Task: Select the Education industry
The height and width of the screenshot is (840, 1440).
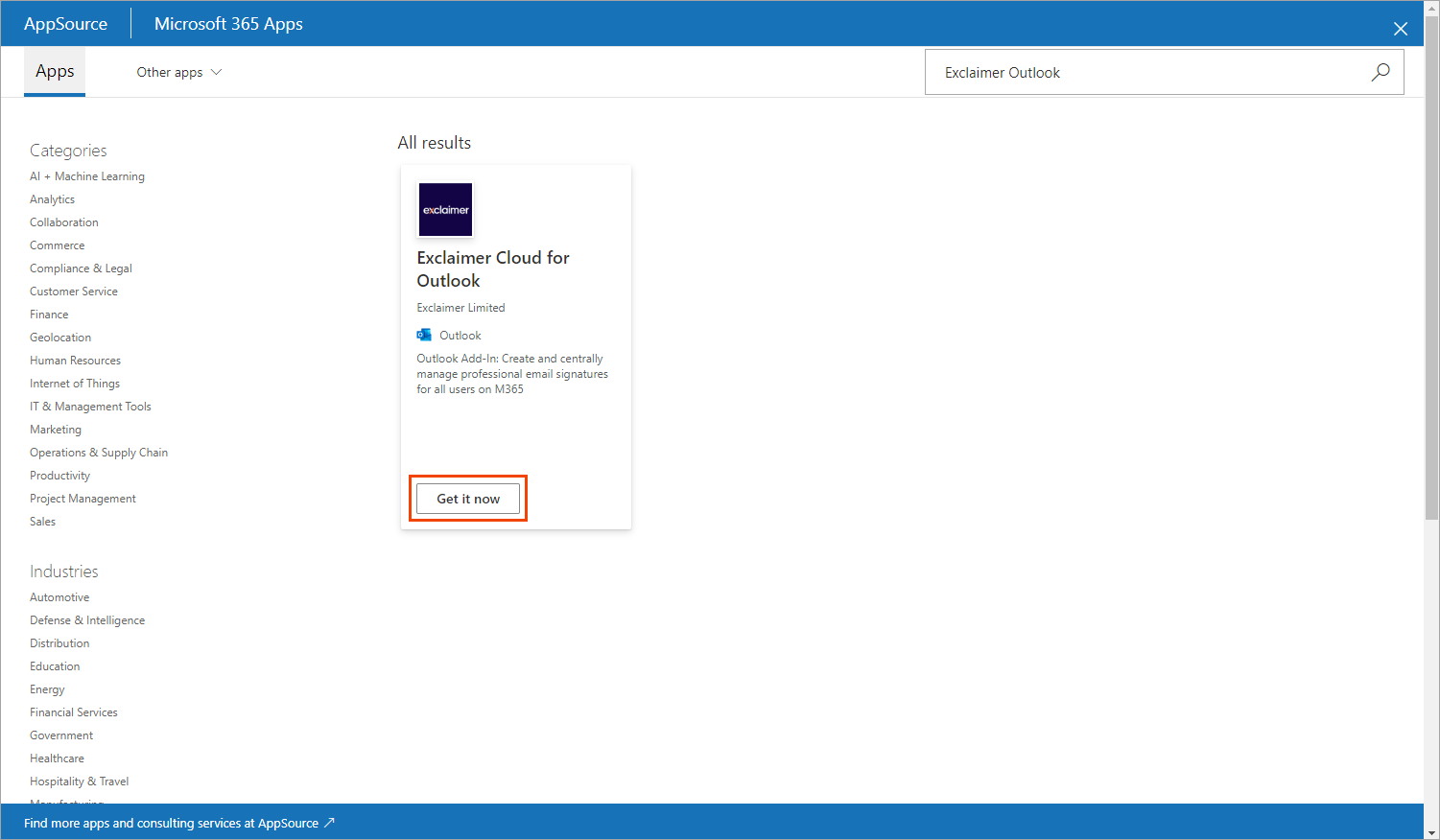Action: tap(55, 666)
